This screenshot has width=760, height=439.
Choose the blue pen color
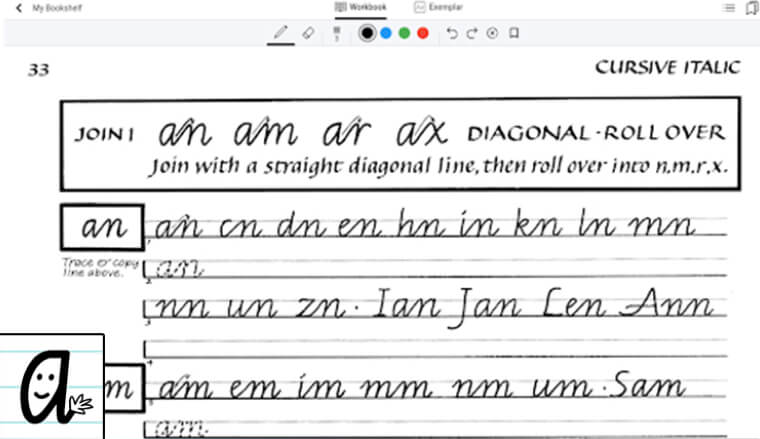tap(386, 33)
